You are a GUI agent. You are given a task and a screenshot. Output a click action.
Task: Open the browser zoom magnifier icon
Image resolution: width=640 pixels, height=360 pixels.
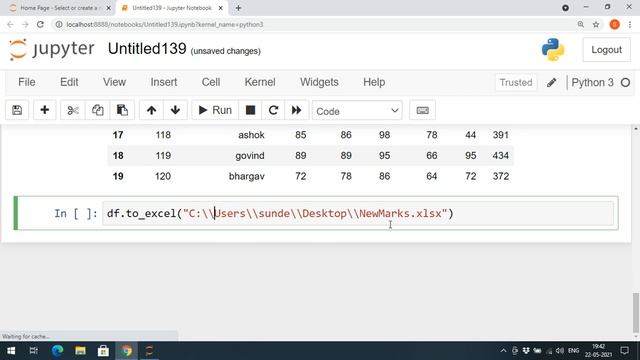(x=580, y=24)
